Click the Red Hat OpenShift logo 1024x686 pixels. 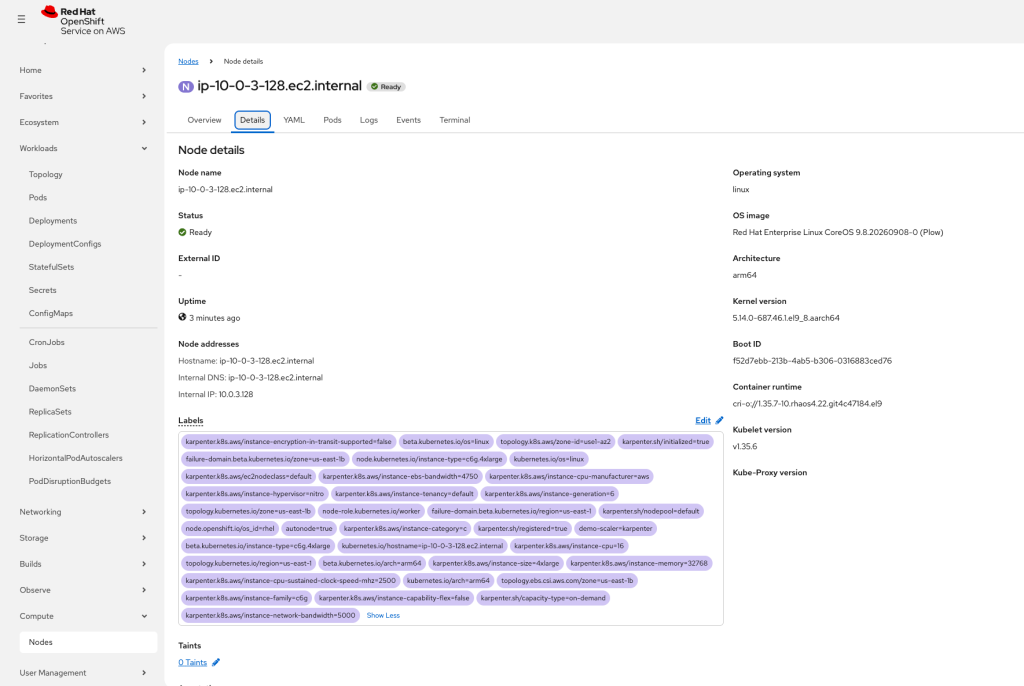coord(83,21)
